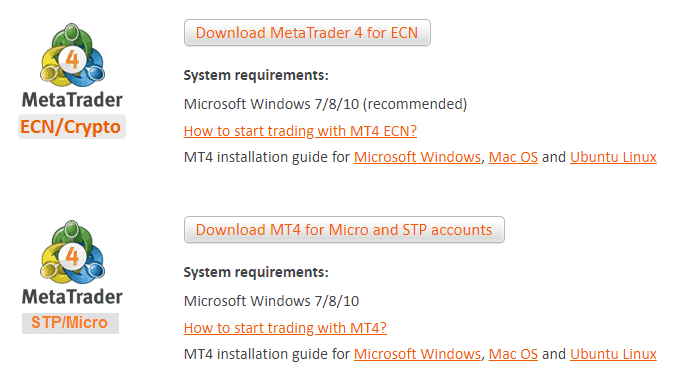Open Mac OS install guide in STP/Micro section
The image size is (688, 383).
pyautogui.click(x=513, y=354)
